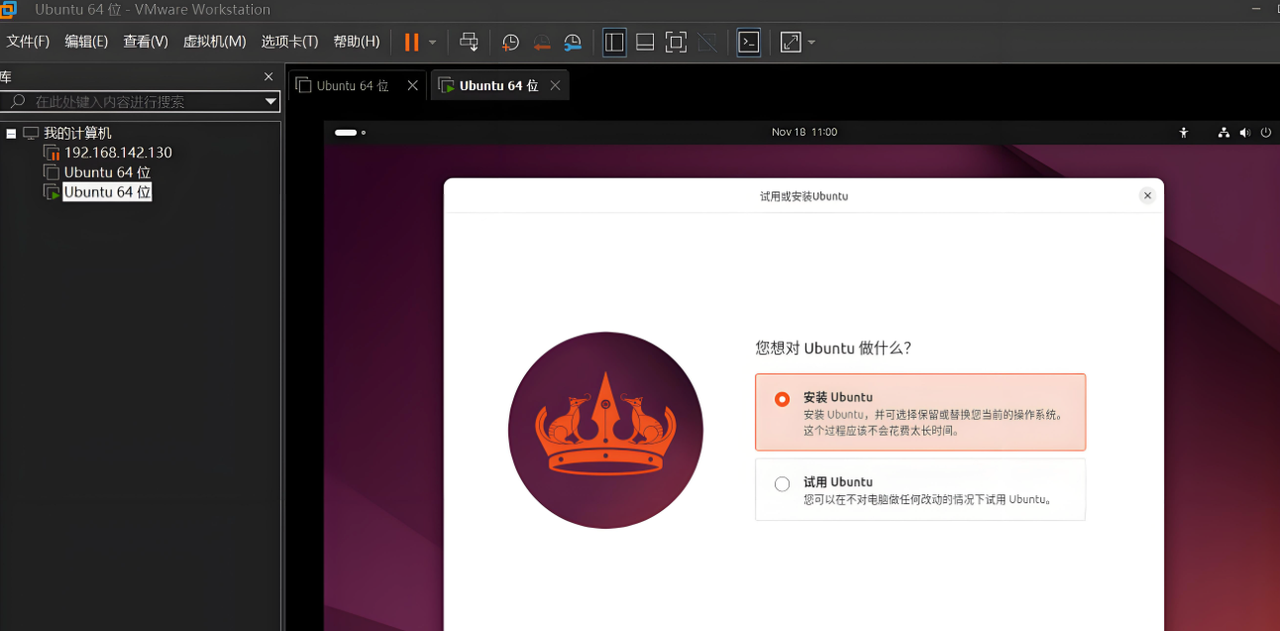The image size is (1280, 631).
Task: Switch to the first Ubuntu 64 位 tab
Action: click(x=351, y=85)
